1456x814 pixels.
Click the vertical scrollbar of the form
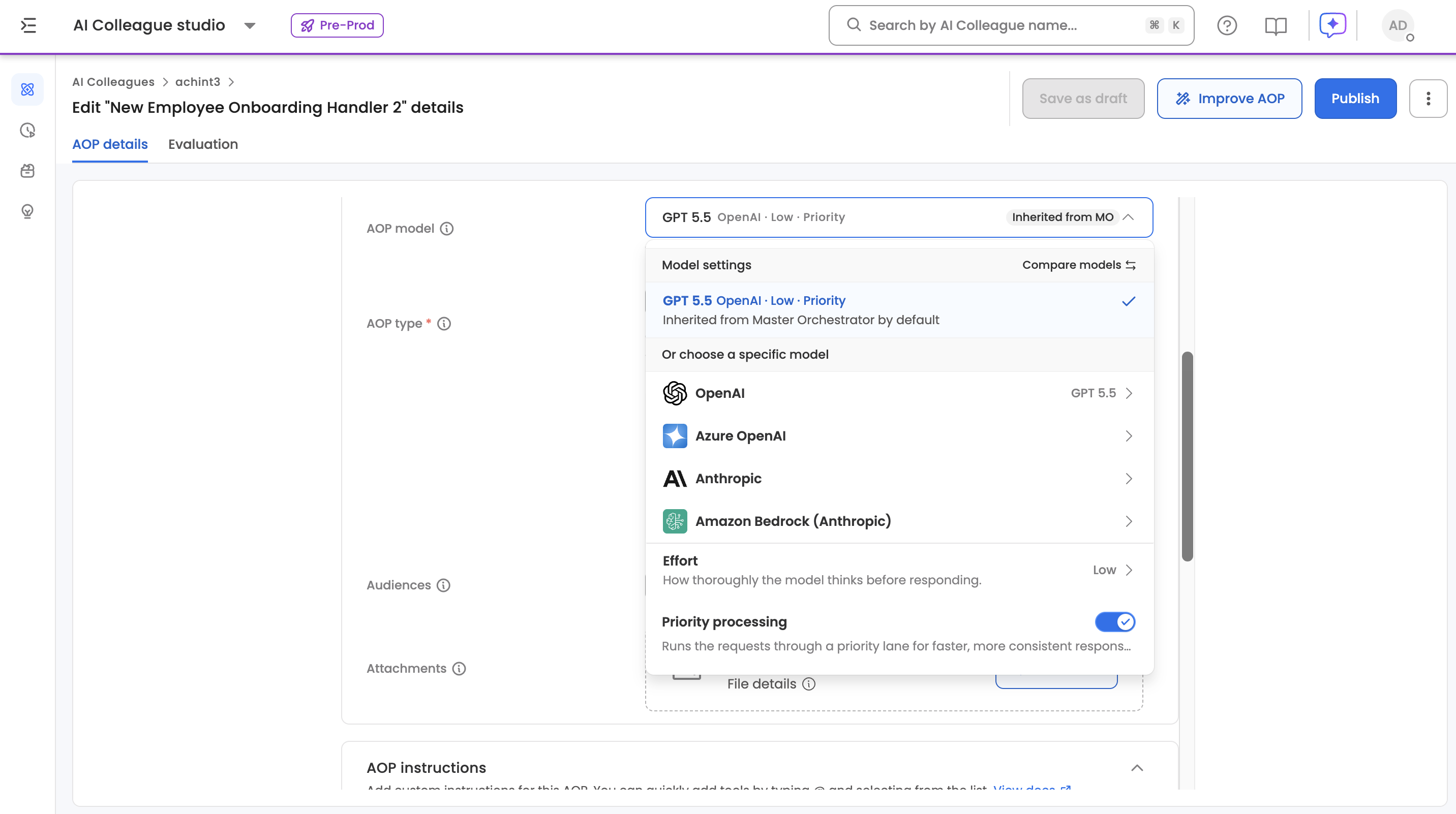click(1187, 456)
